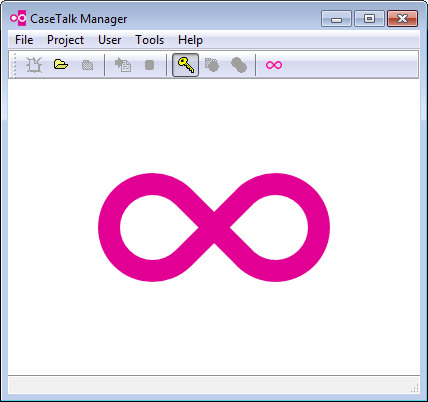
Task: Open the File menu
Action: coord(24,40)
